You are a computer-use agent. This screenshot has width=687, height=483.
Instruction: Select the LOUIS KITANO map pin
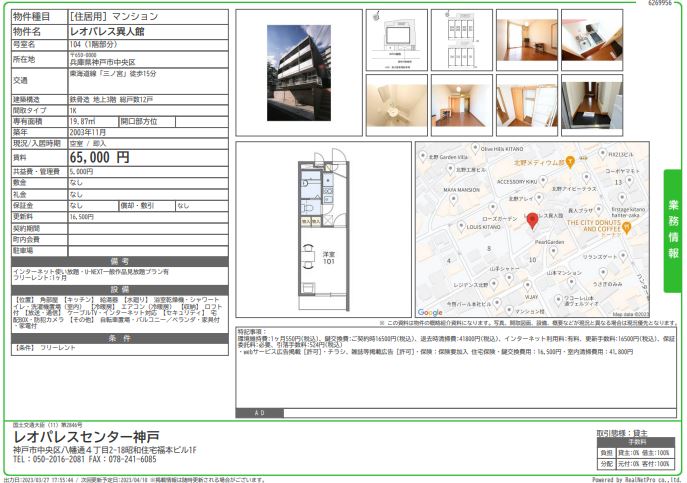[460, 226]
